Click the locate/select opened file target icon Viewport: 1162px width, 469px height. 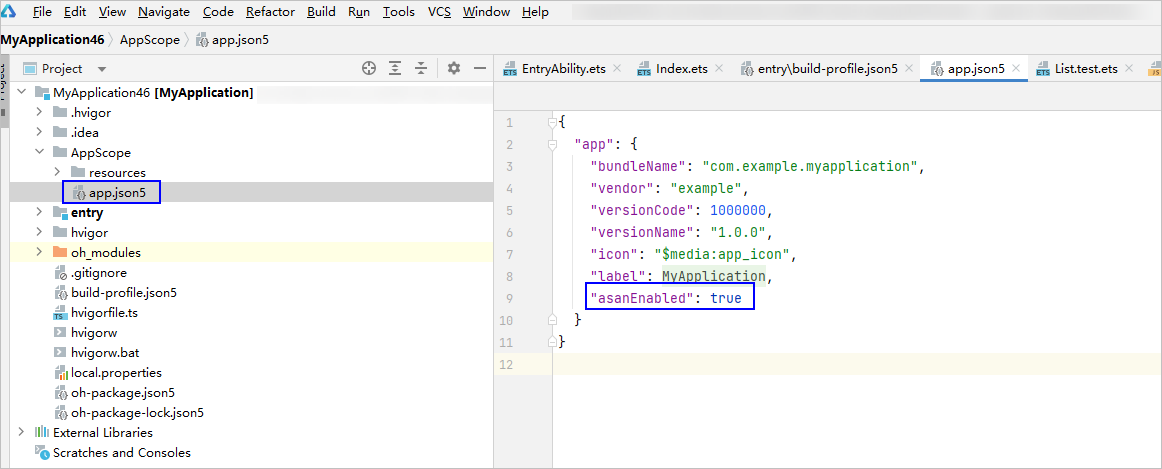click(369, 68)
